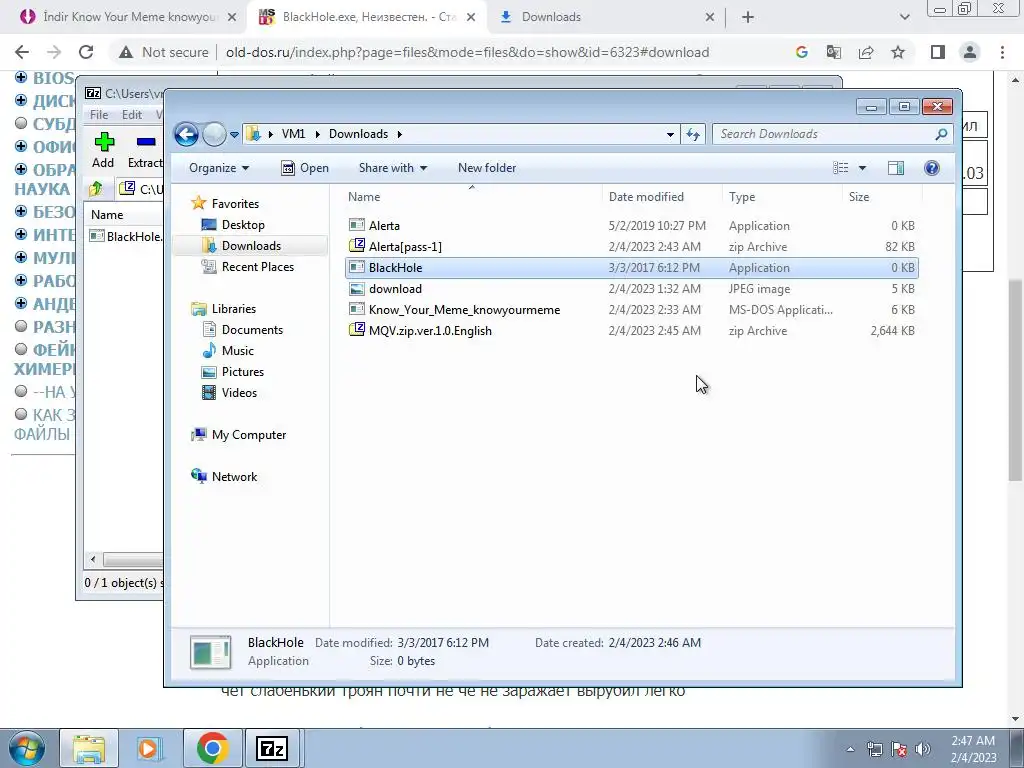Toggle the preview pane icon

(x=896, y=168)
